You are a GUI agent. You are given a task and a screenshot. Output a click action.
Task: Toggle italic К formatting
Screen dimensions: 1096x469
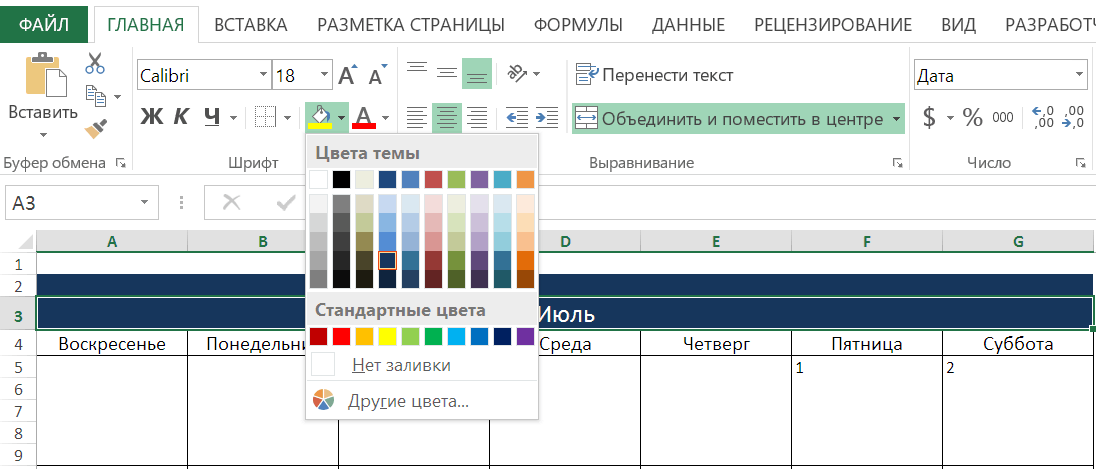[x=181, y=117]
